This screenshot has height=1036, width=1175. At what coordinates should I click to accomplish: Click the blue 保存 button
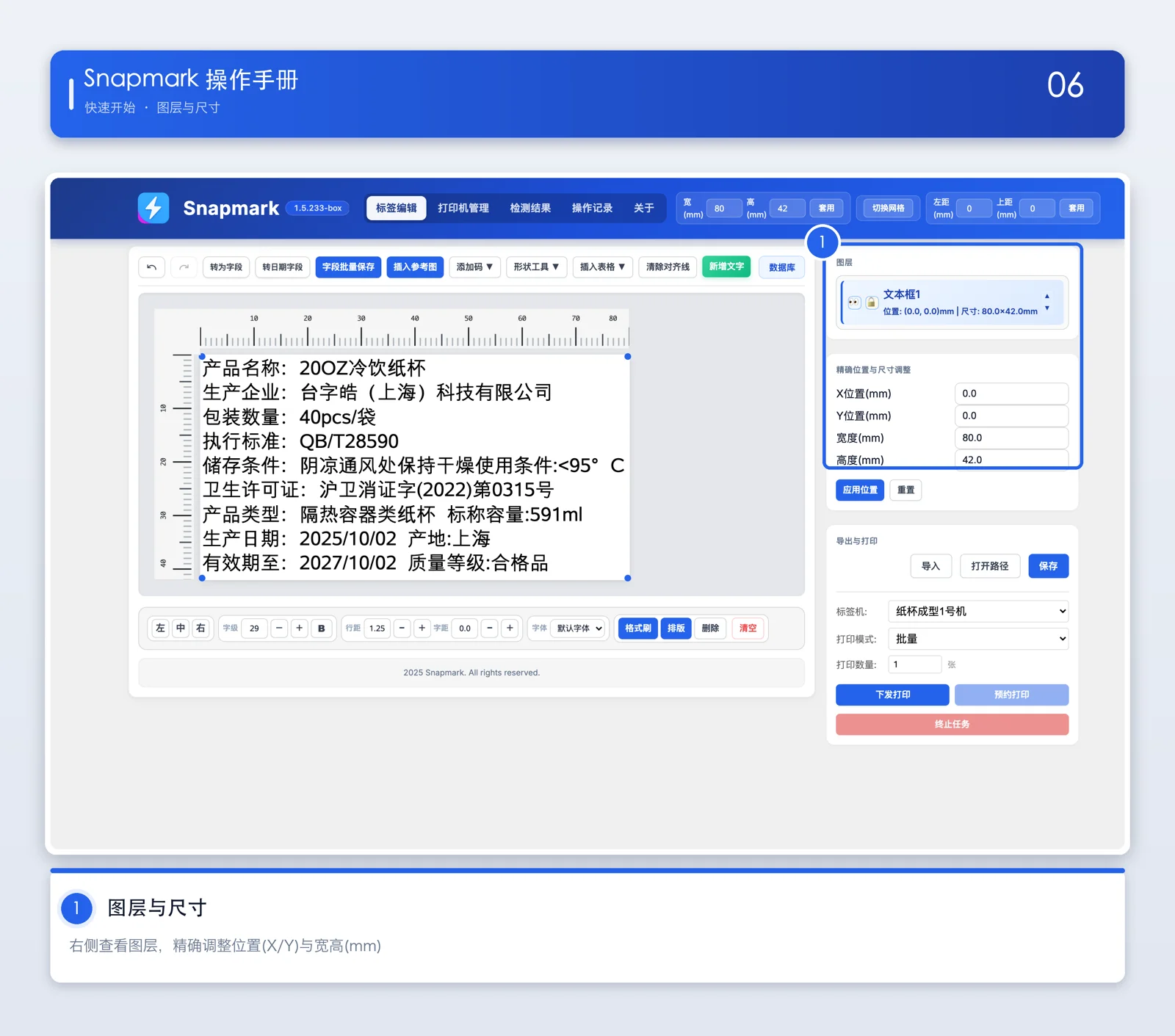(x=1049, y=566)
